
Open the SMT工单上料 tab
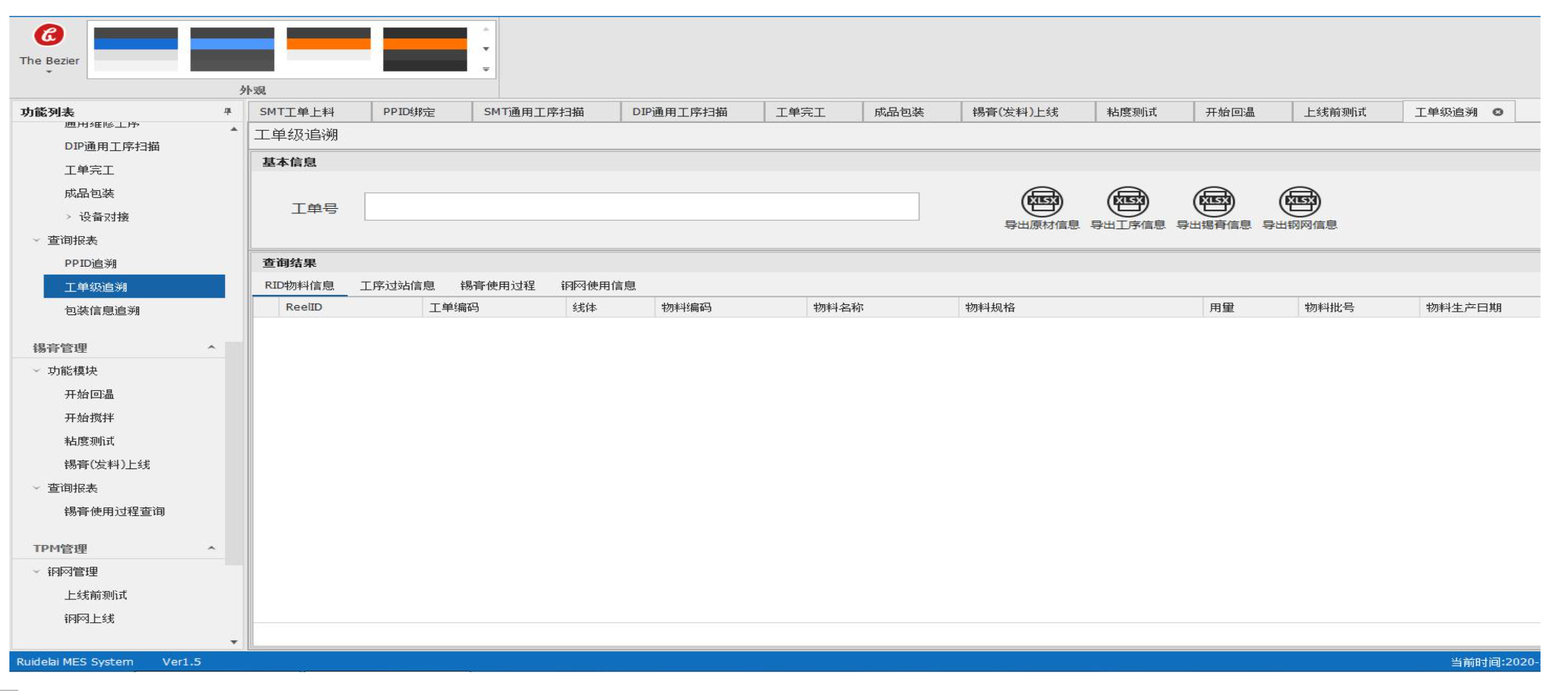click(297, 112)
